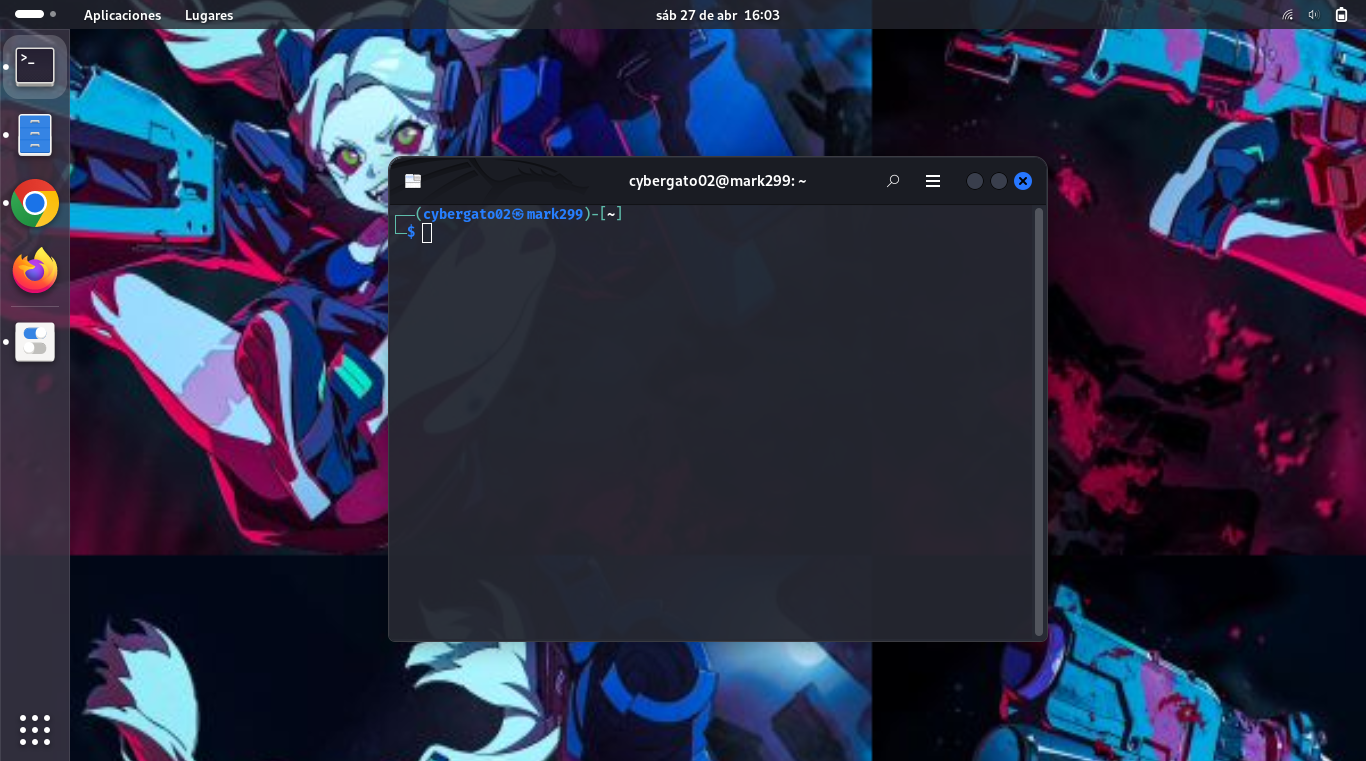The height and width of the screenshot is (761, 1366).
Task: Click the battery icon in the top bar
Action: pos(1341,15)
